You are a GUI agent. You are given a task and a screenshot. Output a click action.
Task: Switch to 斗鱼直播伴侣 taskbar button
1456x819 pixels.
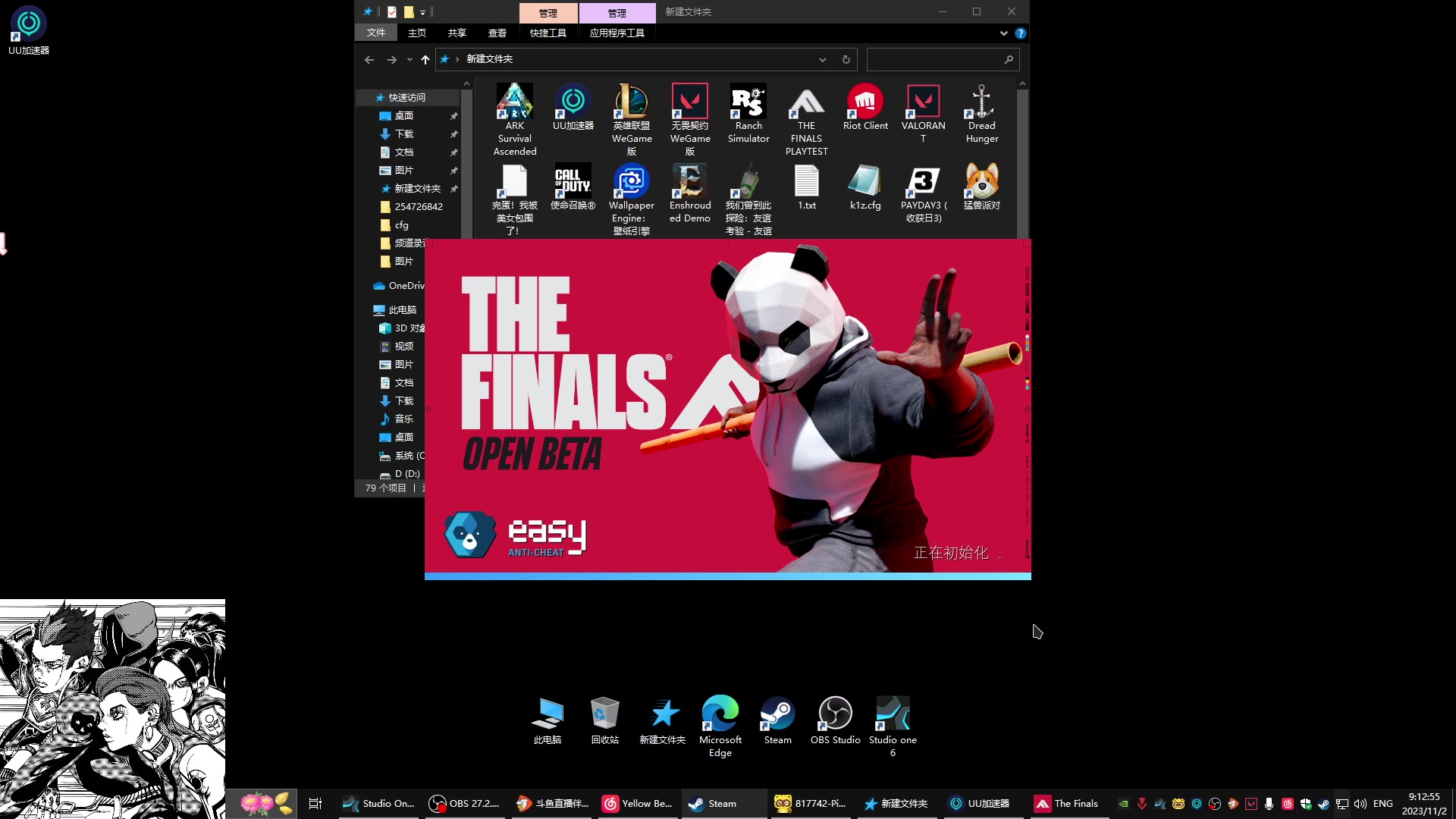pos(551,803)
